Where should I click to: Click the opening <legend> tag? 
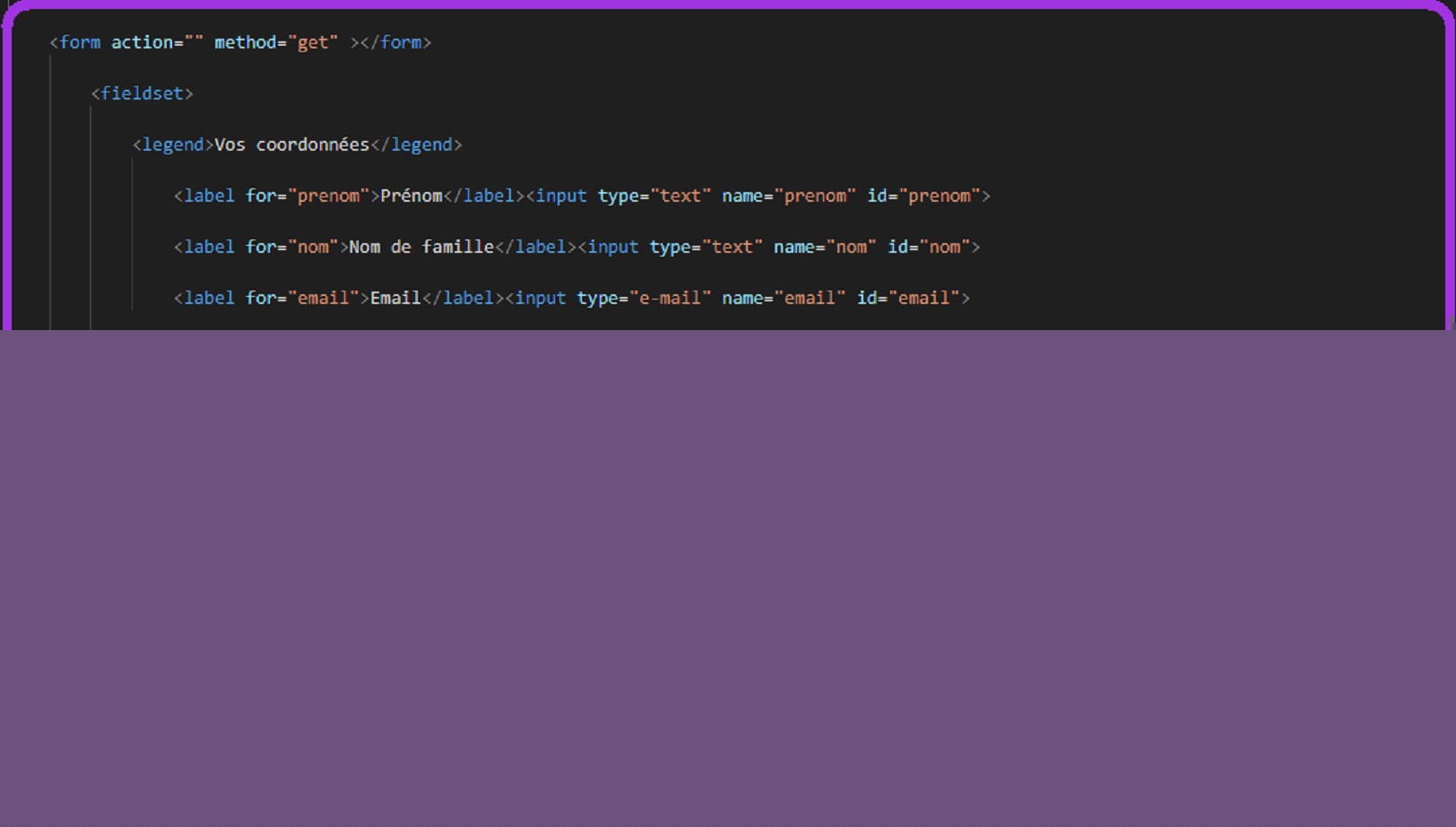pos(173,144)
